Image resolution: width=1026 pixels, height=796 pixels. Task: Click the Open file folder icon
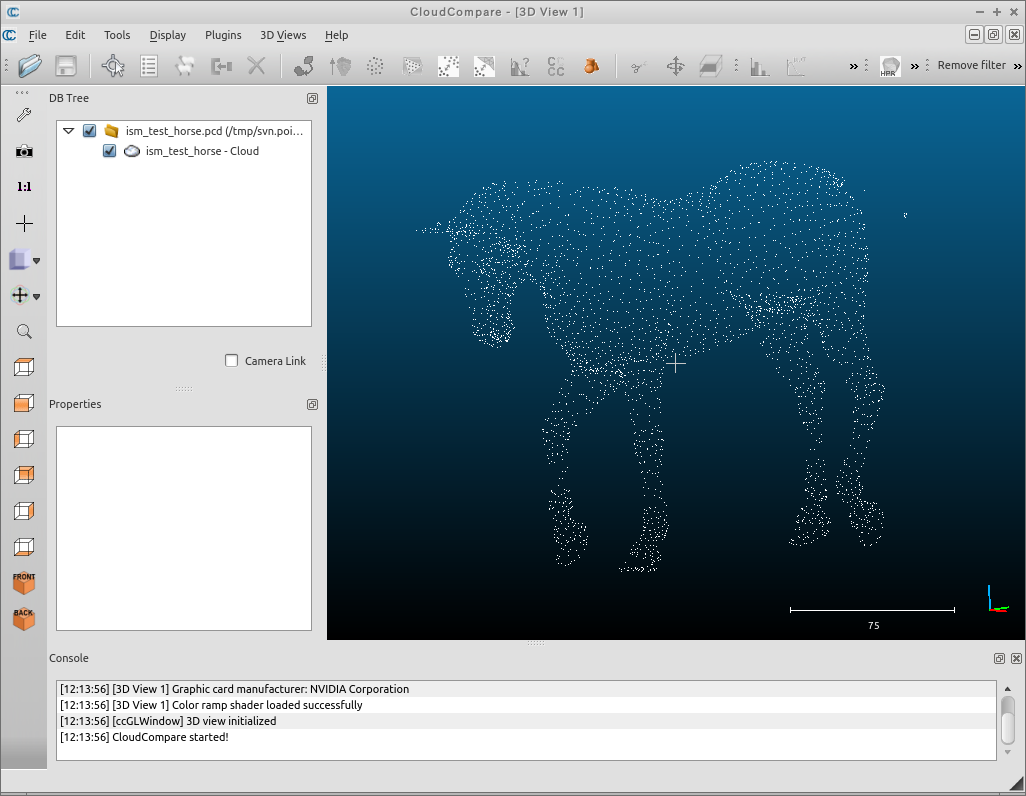point(30,65)
